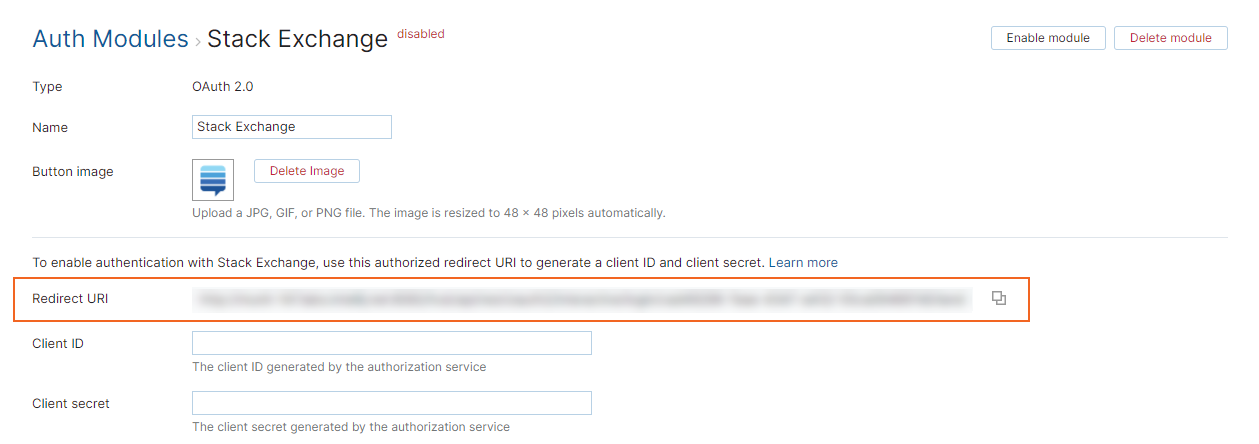Click the Delete module button

click(1171, 38)
